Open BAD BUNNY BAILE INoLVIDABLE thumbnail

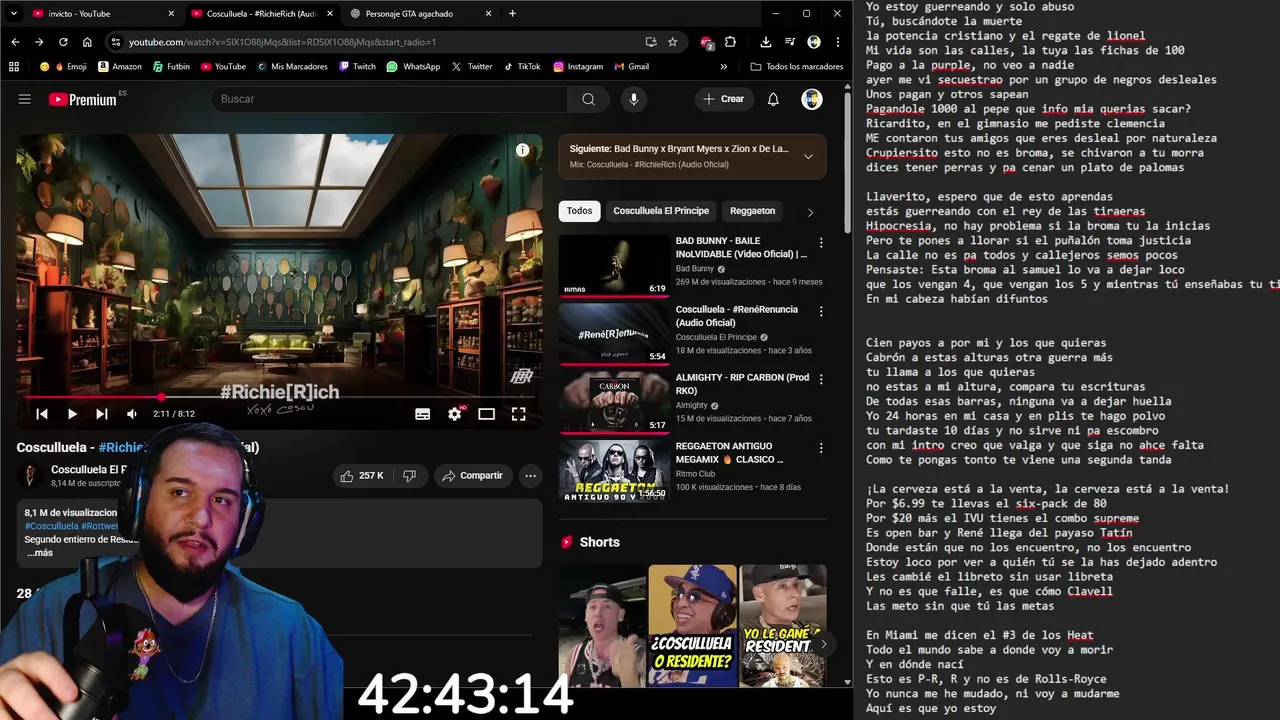coord(614,265)
